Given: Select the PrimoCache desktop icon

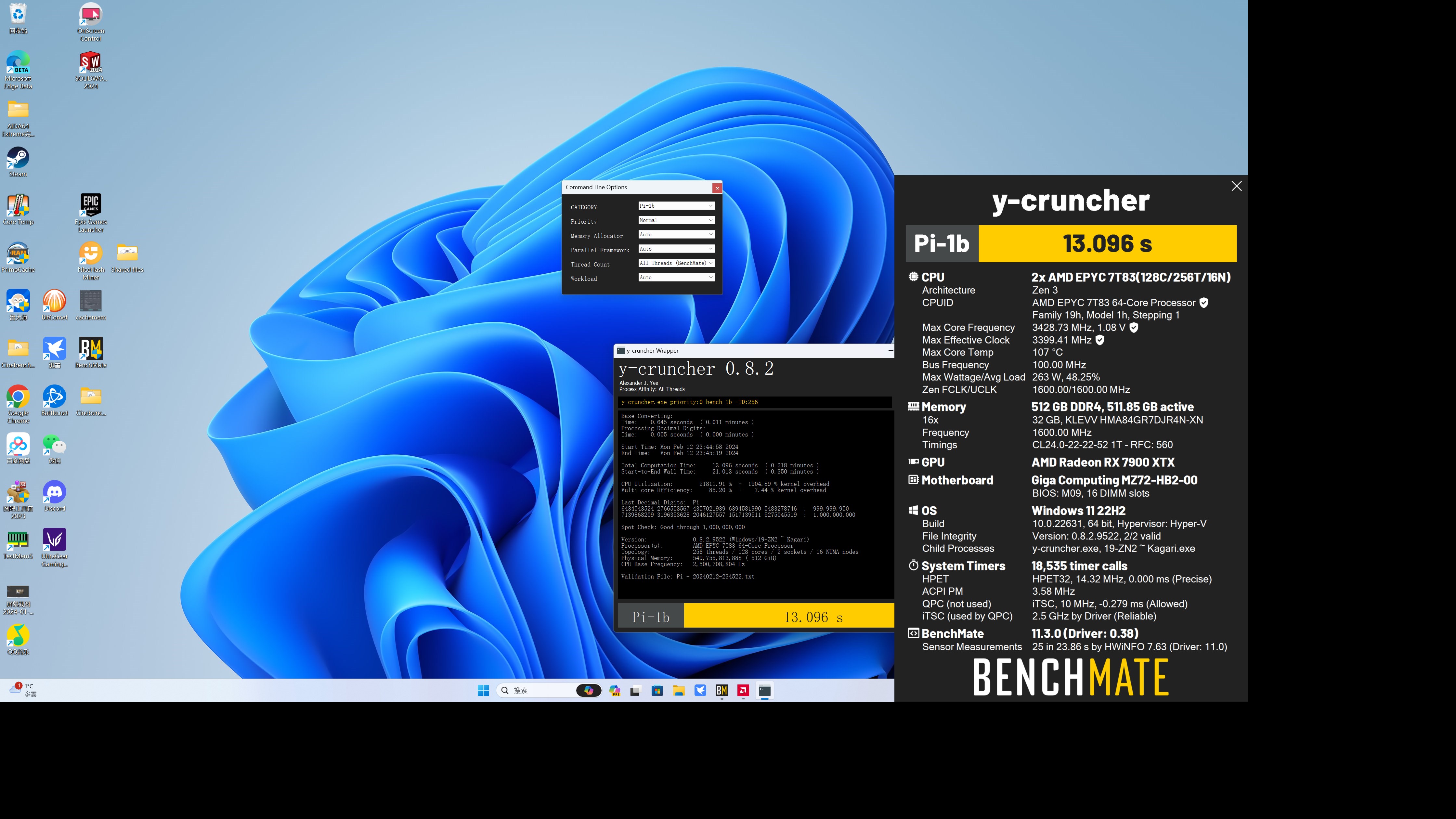Looking at the screenshot, I should (x=18, y=257).
